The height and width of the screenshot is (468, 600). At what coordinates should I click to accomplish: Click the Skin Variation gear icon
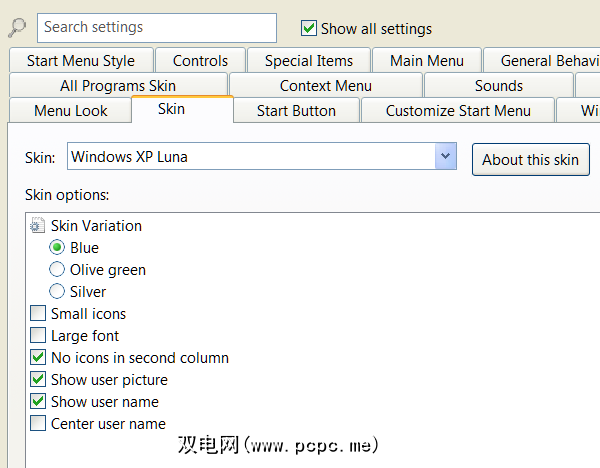point(38,226)
